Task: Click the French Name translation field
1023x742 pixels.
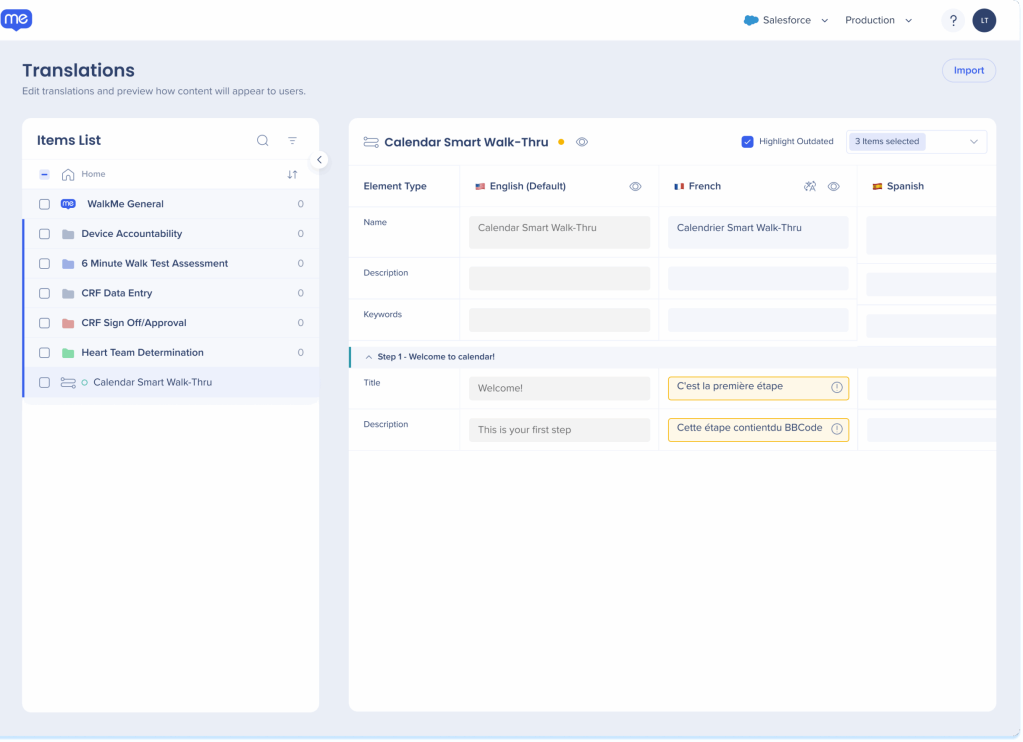Action: coord(758,232)
